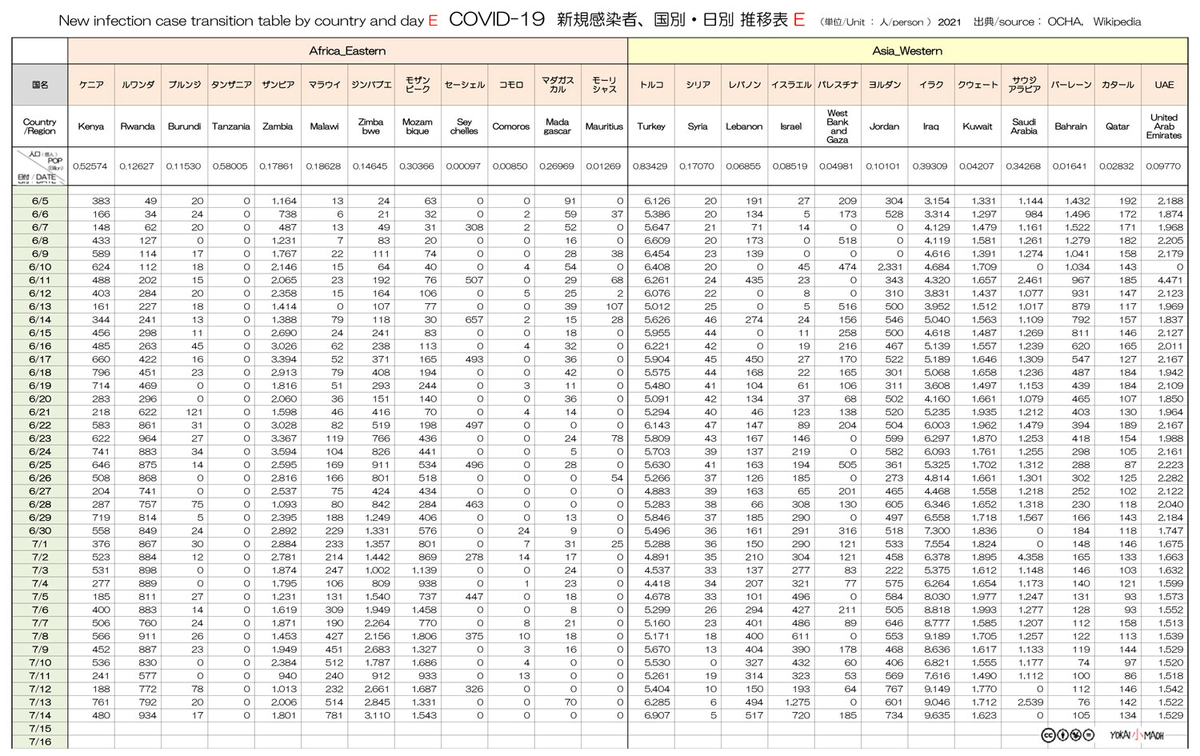
Task: Click UAE population value 0.09770
Action: [x=1165, y=167]
